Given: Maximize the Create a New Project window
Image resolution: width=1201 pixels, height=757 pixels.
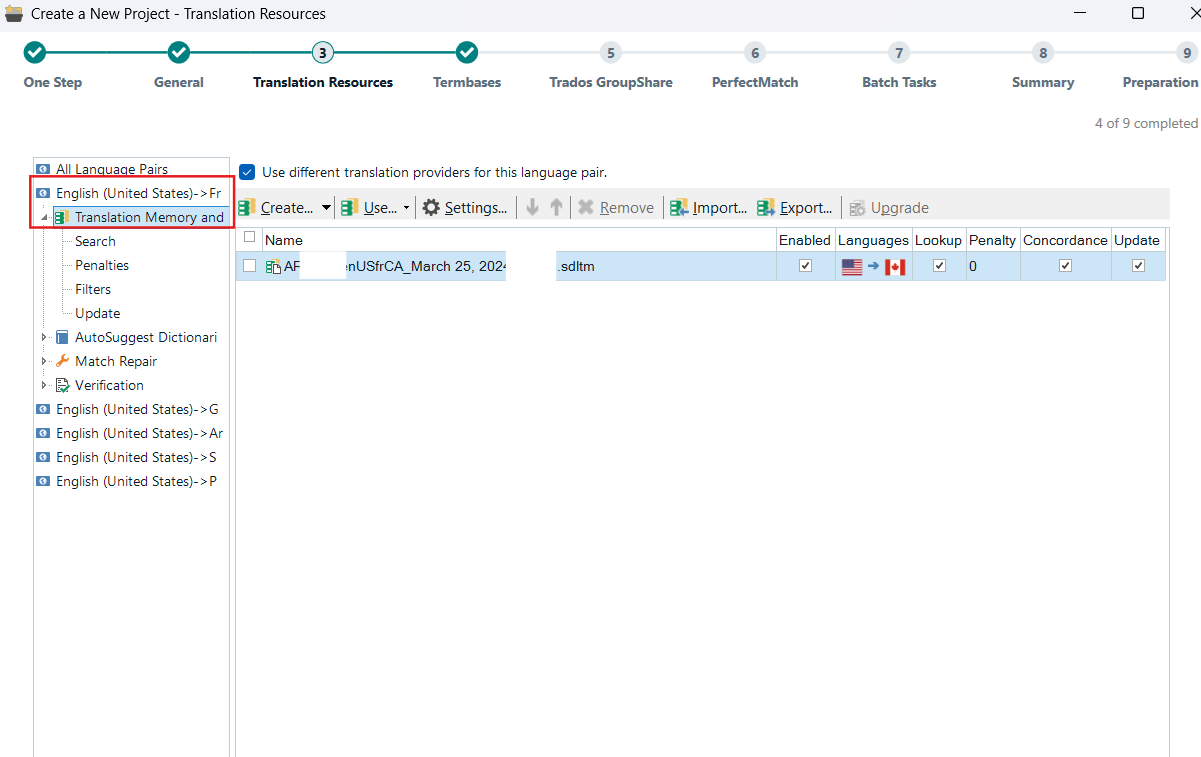Looking at the screenshot, I should pyautogui.click(x=1138, y=13).
